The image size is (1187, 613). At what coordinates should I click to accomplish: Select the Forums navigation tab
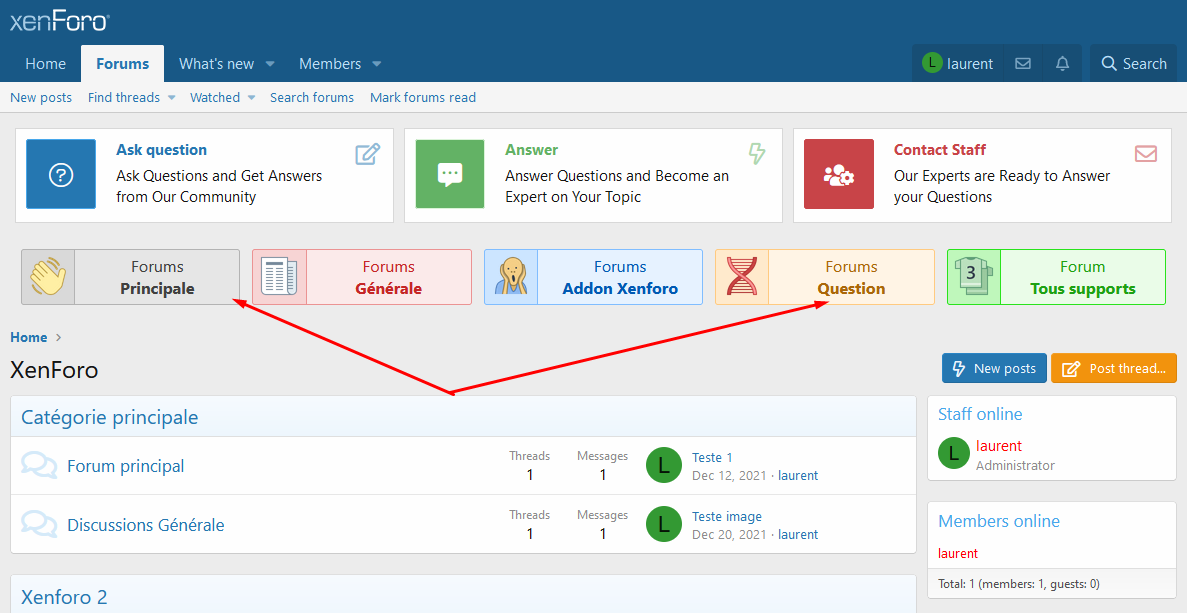pyautogui.click(x=123, y=64)
